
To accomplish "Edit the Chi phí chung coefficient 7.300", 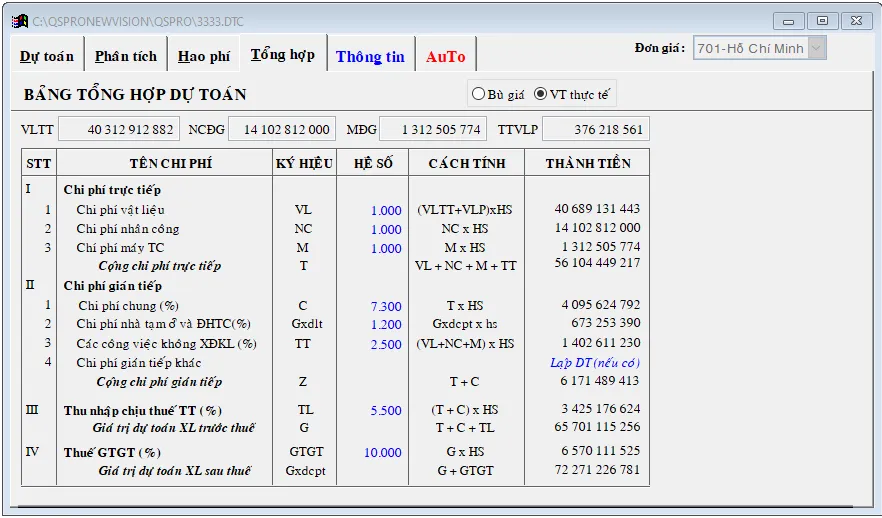I will (386, 306).
